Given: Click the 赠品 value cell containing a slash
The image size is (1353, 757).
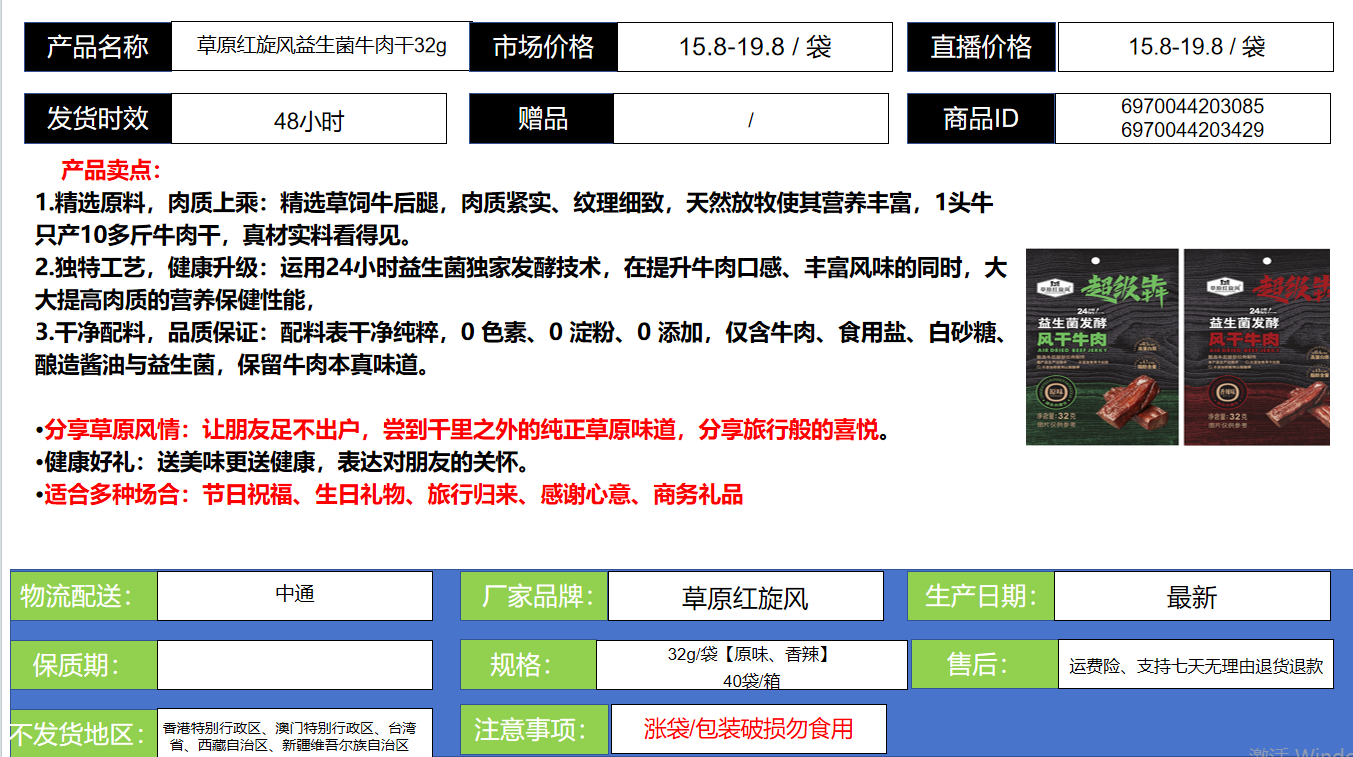Looking at the screenshot, I should click(750, 119).
